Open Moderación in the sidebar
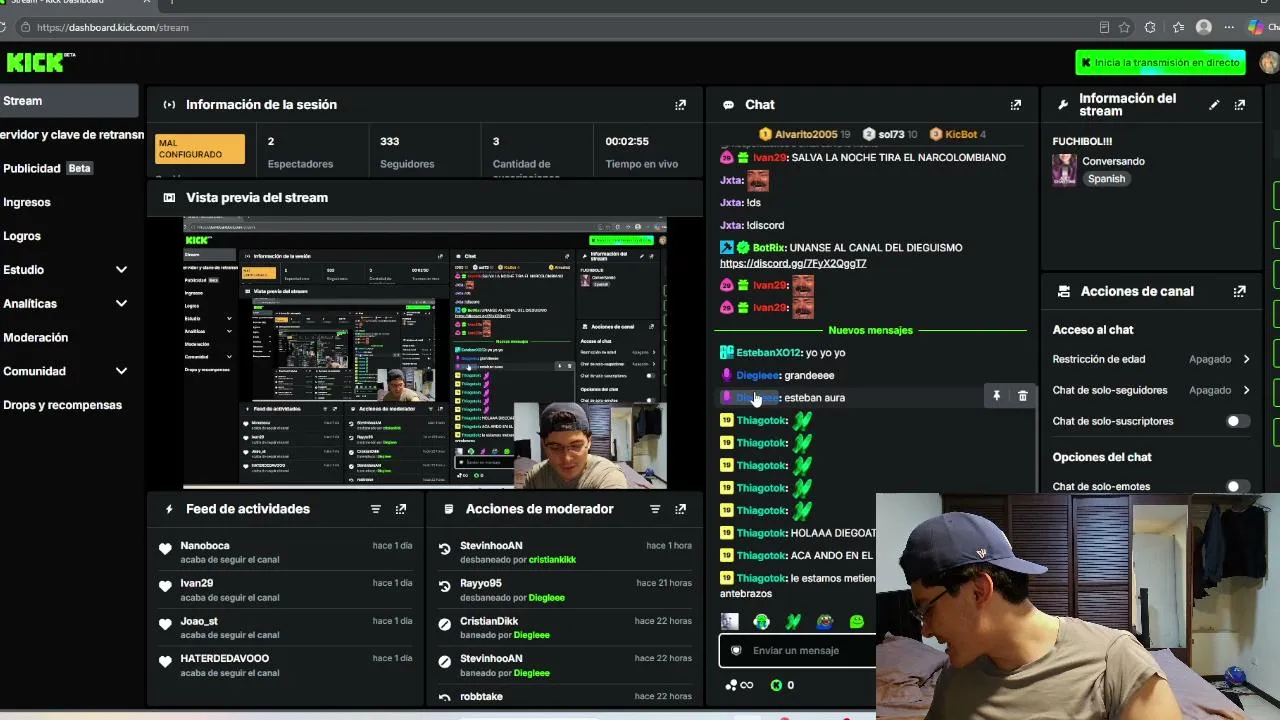The width and height of the screenshot is (1280, 720). [36, 338]
